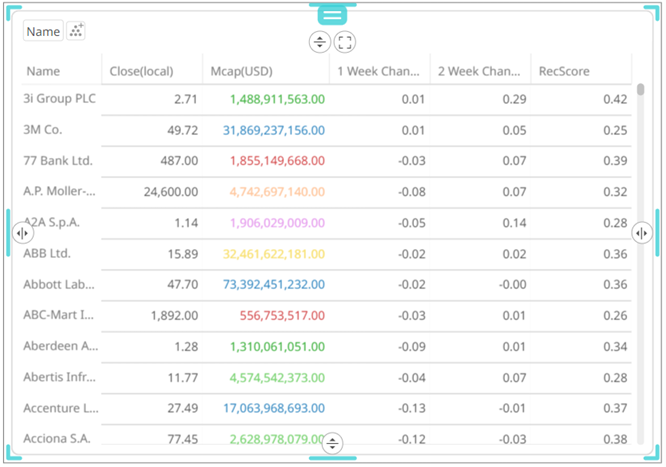Select the 3M Co. row name
This screenshot has height=467, width=666.
(42, 130)
